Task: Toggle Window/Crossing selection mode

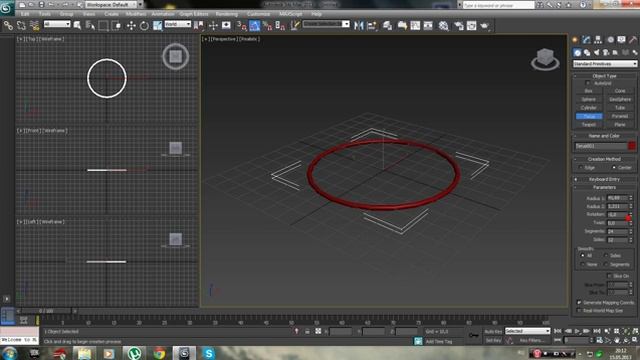Action: pos(116,26)
